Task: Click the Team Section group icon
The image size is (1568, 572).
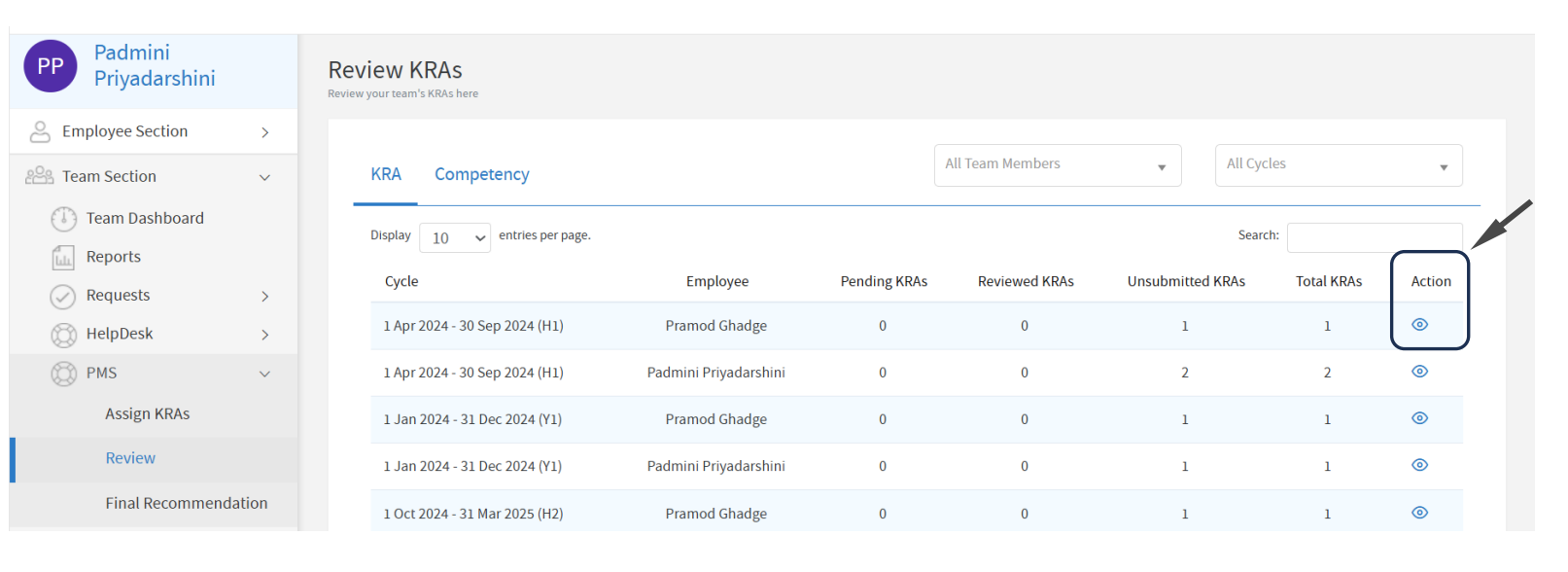Action: click(40, 176)
